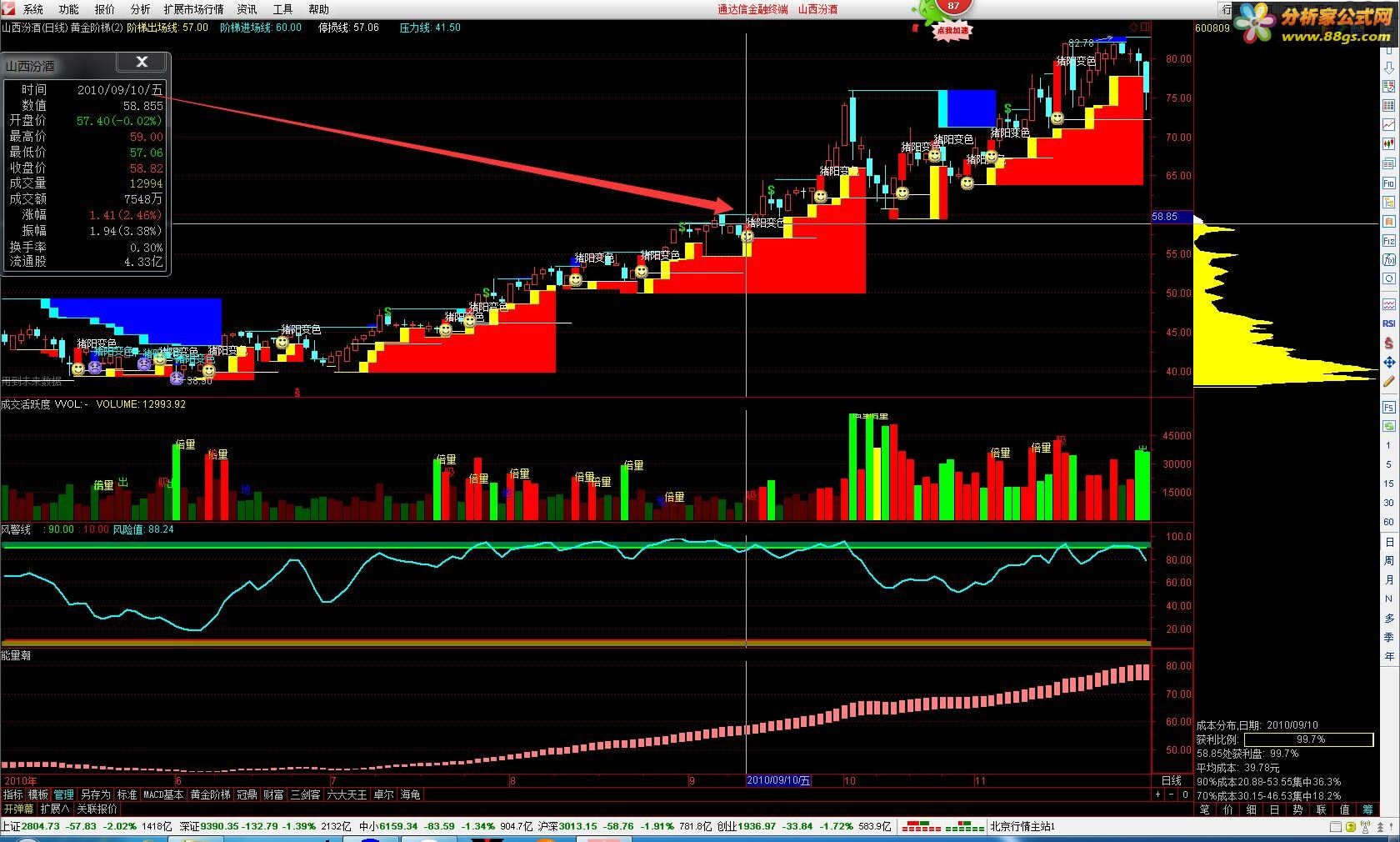Select the monthly 月 period

(x=1388, y=580)
